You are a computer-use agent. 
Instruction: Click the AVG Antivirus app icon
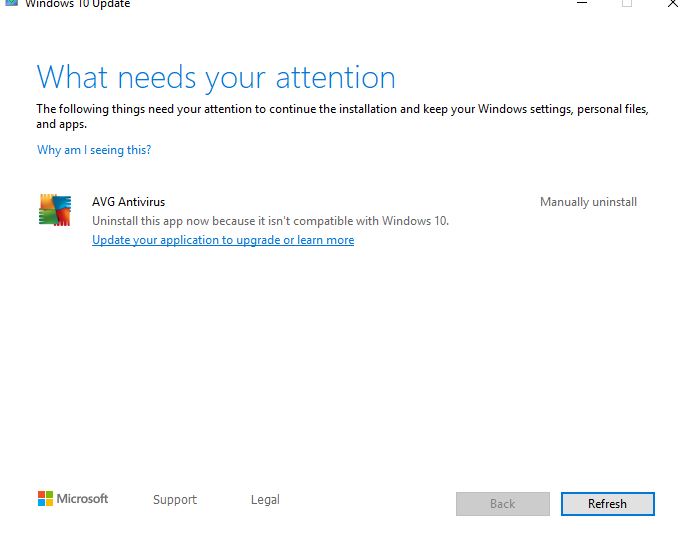click(55, 210)
